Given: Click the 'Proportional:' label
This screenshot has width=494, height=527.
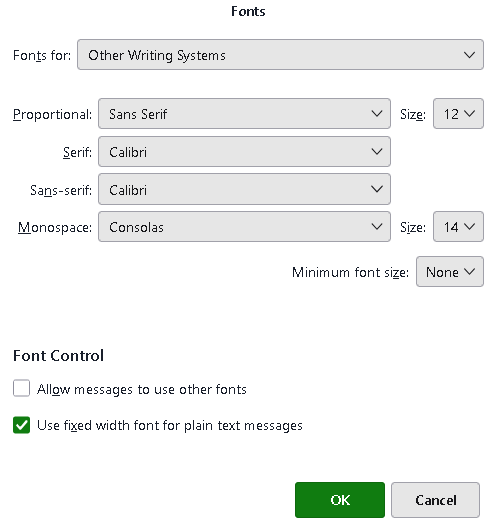Looking at the screenshot, I should [52, 115].
